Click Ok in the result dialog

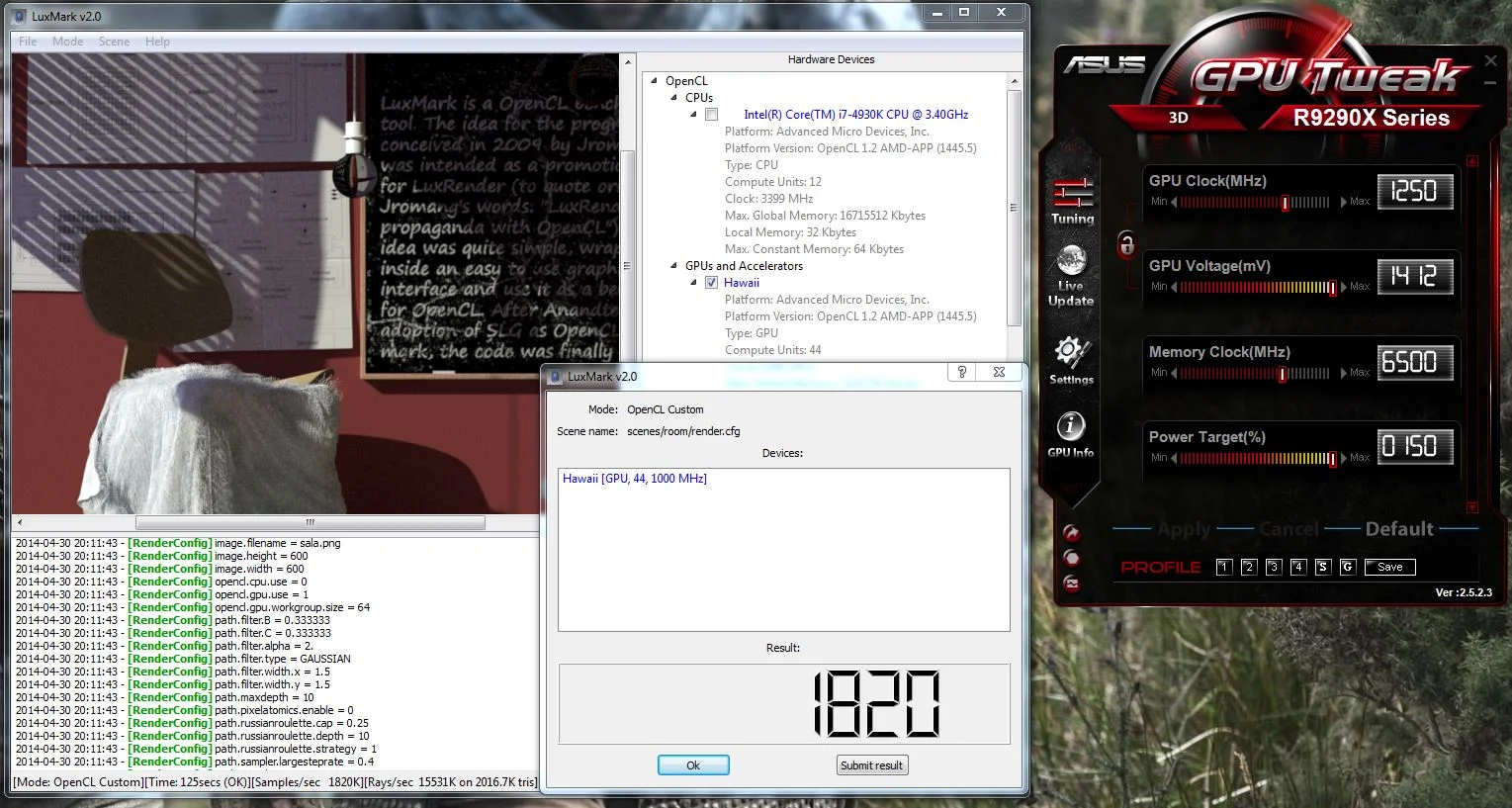tap(693, 765)
